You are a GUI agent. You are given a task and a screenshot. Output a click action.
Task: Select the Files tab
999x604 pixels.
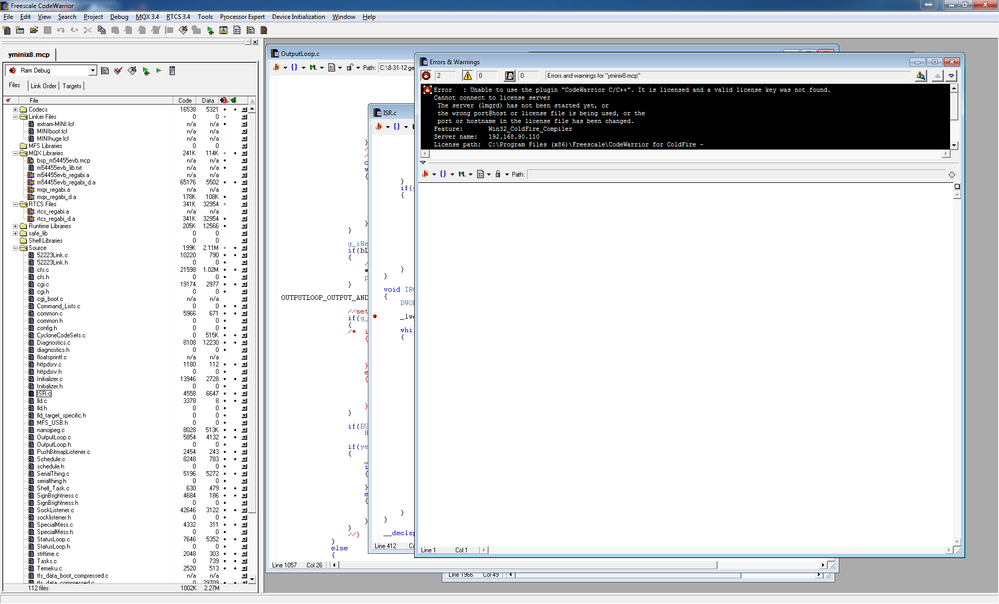coord(14,85)
